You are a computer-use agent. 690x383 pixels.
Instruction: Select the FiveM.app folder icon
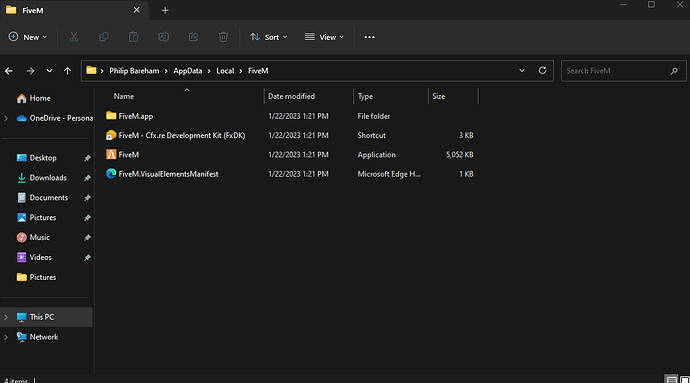click(111, 116)
